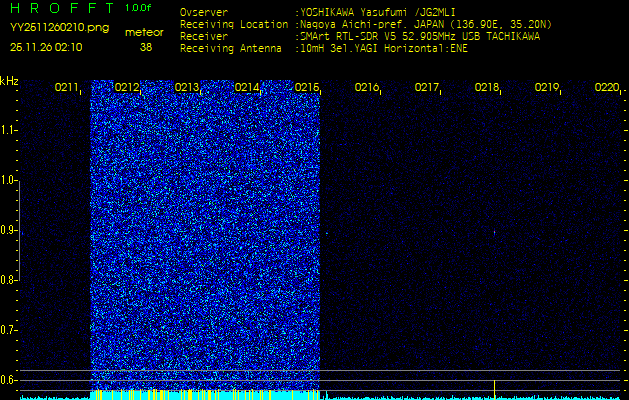The width and height of the screenshot is (629, 400).
Task: Click the 0.6 kHz axis label
Action: pos(8,380)
